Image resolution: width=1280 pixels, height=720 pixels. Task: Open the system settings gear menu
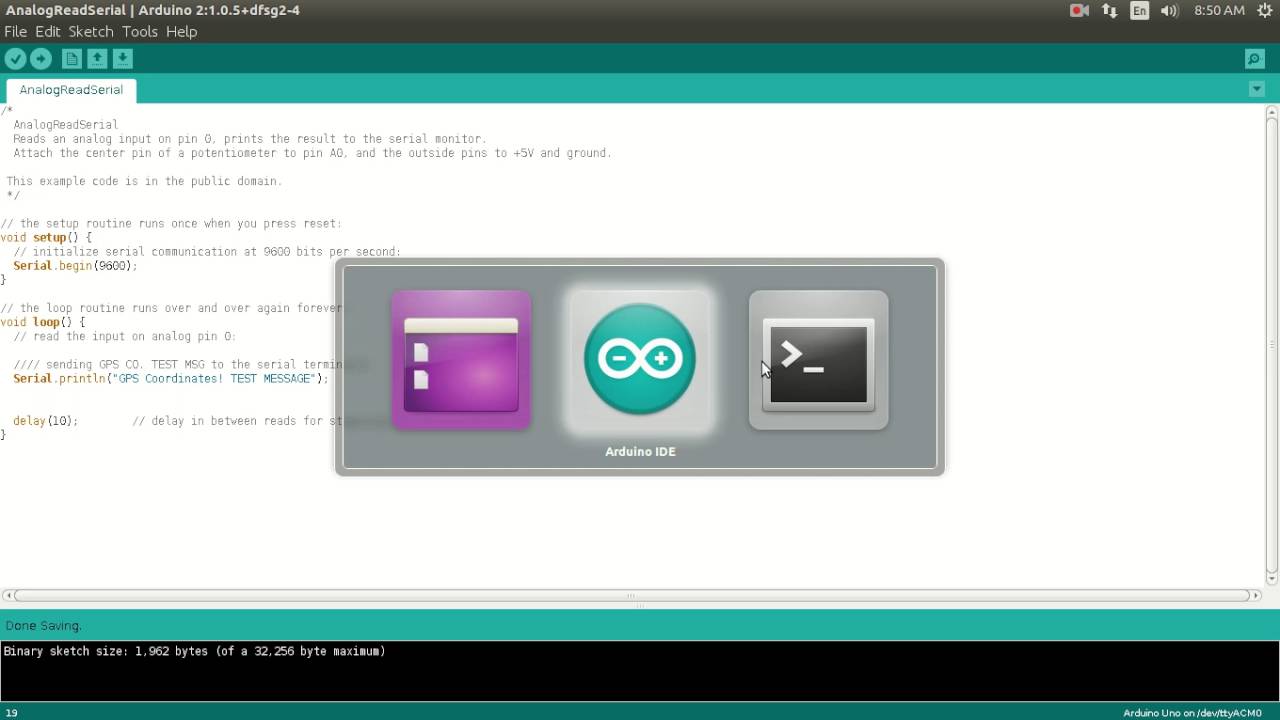click(x=1265, y=10)
